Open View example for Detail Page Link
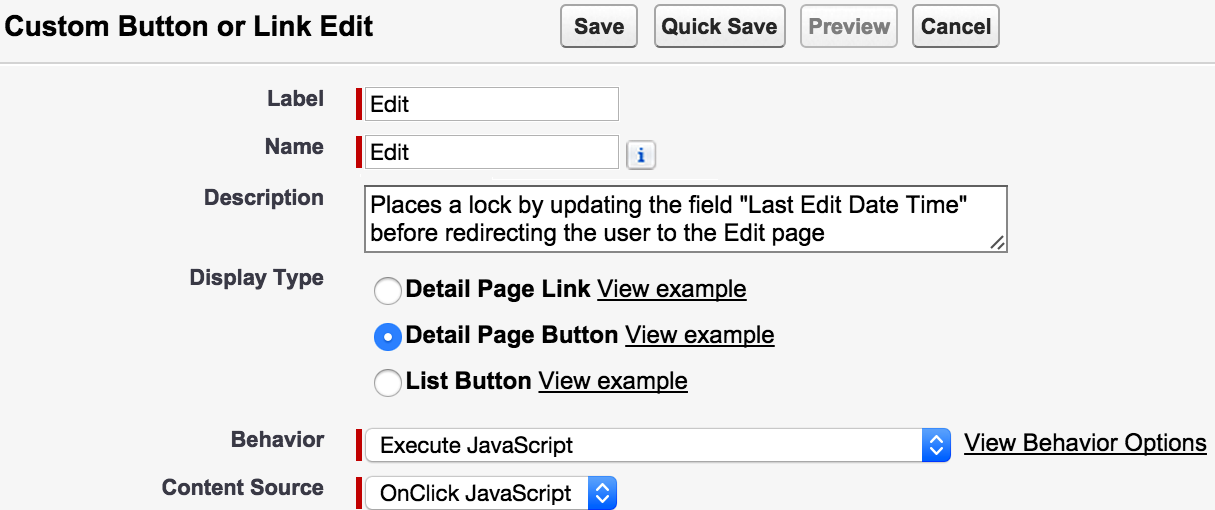The image size is (1215, 510). pos(672,289)
